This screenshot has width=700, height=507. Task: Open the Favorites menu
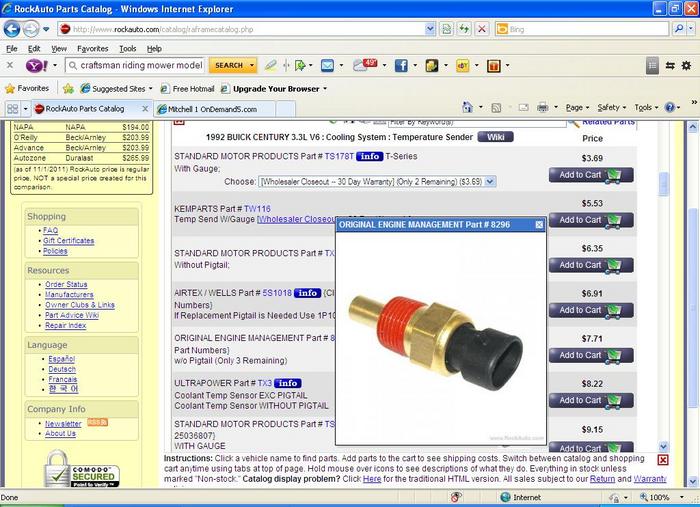coord(92,49)
